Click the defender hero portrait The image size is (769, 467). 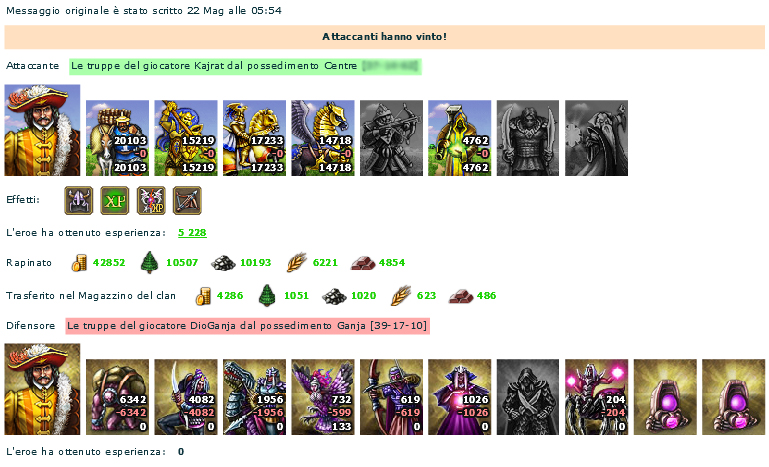pos(42,389)
